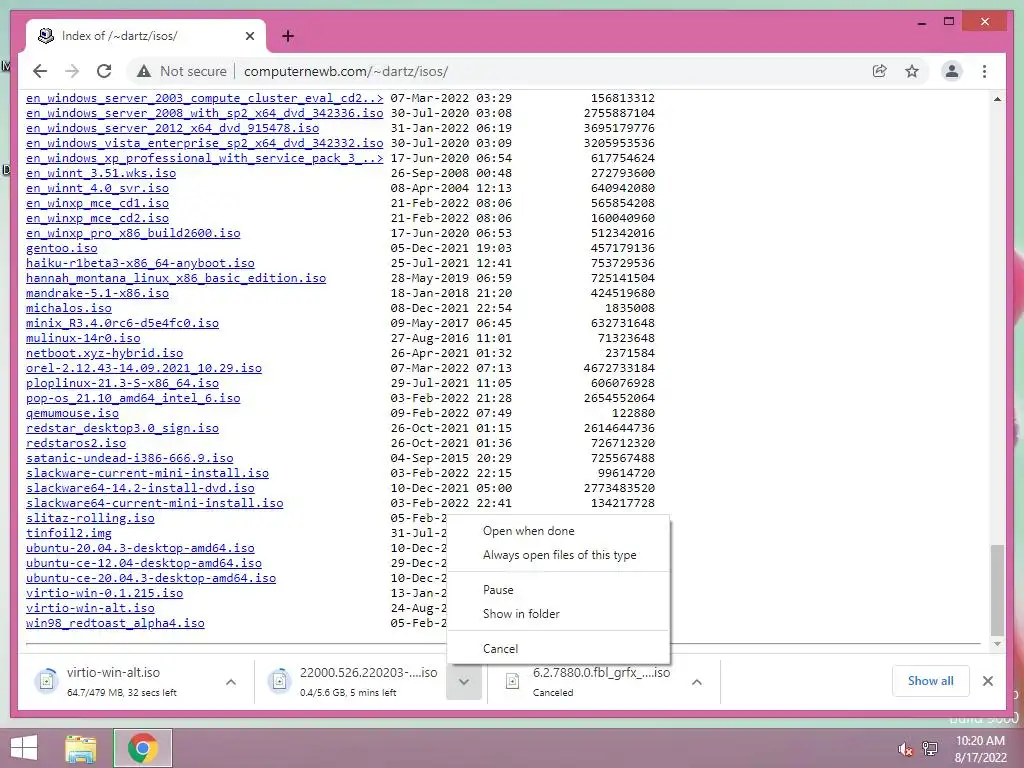Click the Not secure warning icon
Image resolution: width=1024 pixels, height=768 pixels.
144,71
